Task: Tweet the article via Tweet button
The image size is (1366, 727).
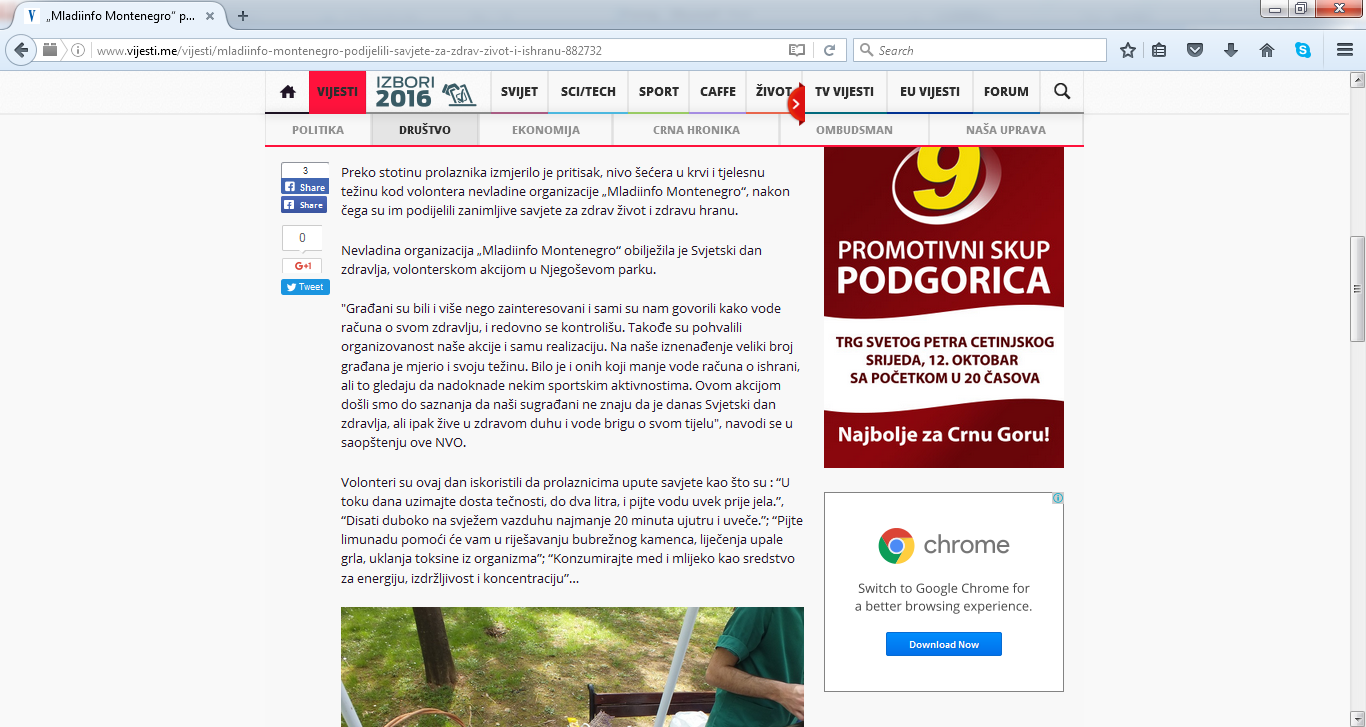Action: point(304,287)
